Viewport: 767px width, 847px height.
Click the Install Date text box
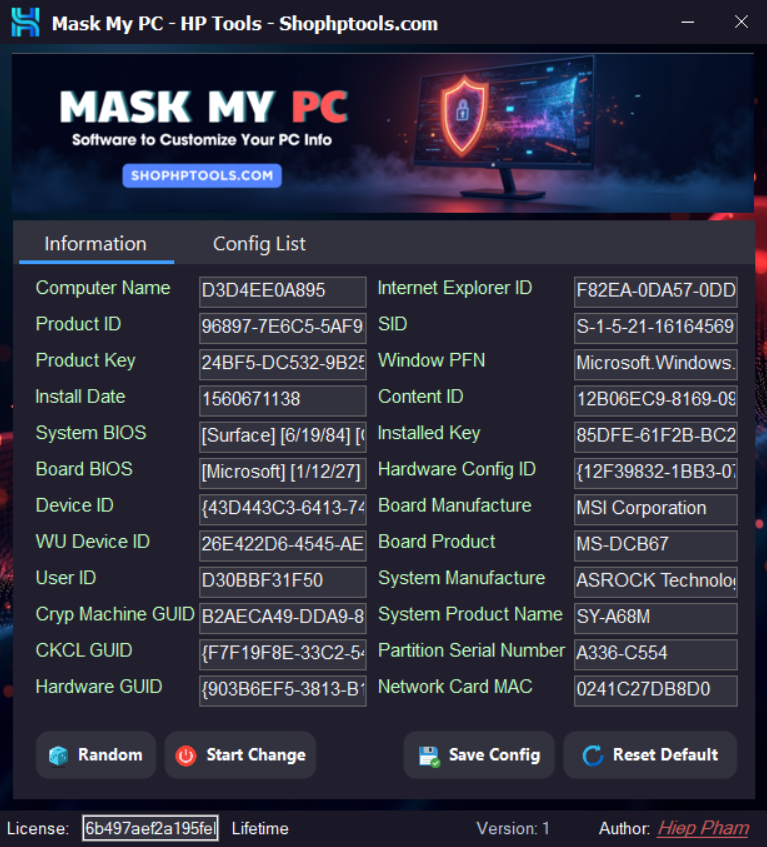click(282, 400)
